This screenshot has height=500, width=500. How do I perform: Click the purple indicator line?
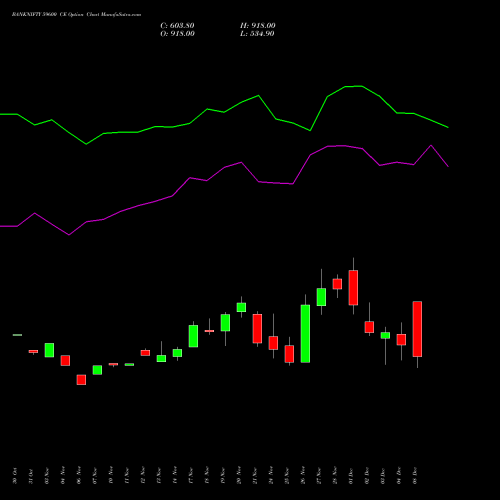(x=224, y=168)
